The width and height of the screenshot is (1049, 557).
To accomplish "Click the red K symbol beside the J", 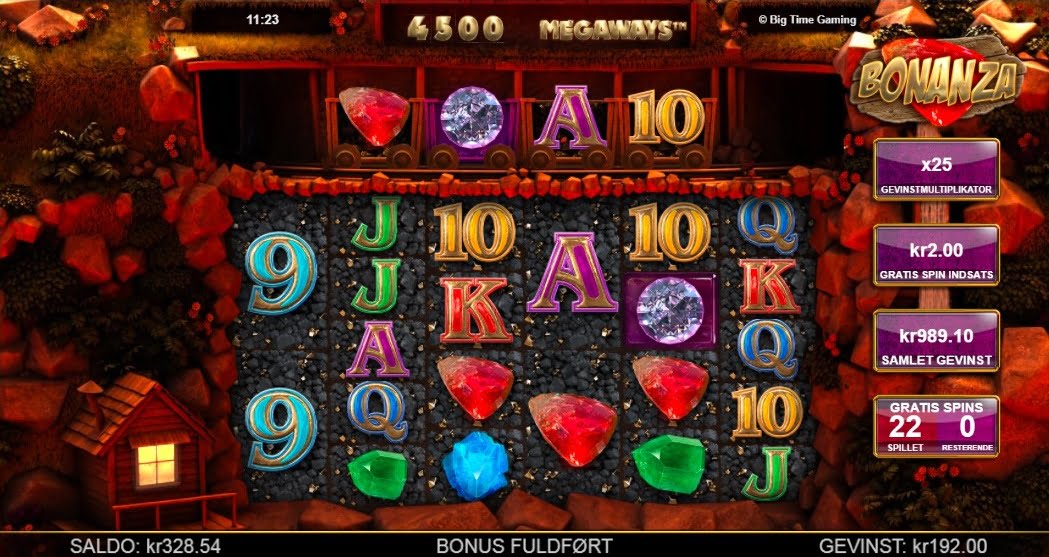I will (476, 310).
